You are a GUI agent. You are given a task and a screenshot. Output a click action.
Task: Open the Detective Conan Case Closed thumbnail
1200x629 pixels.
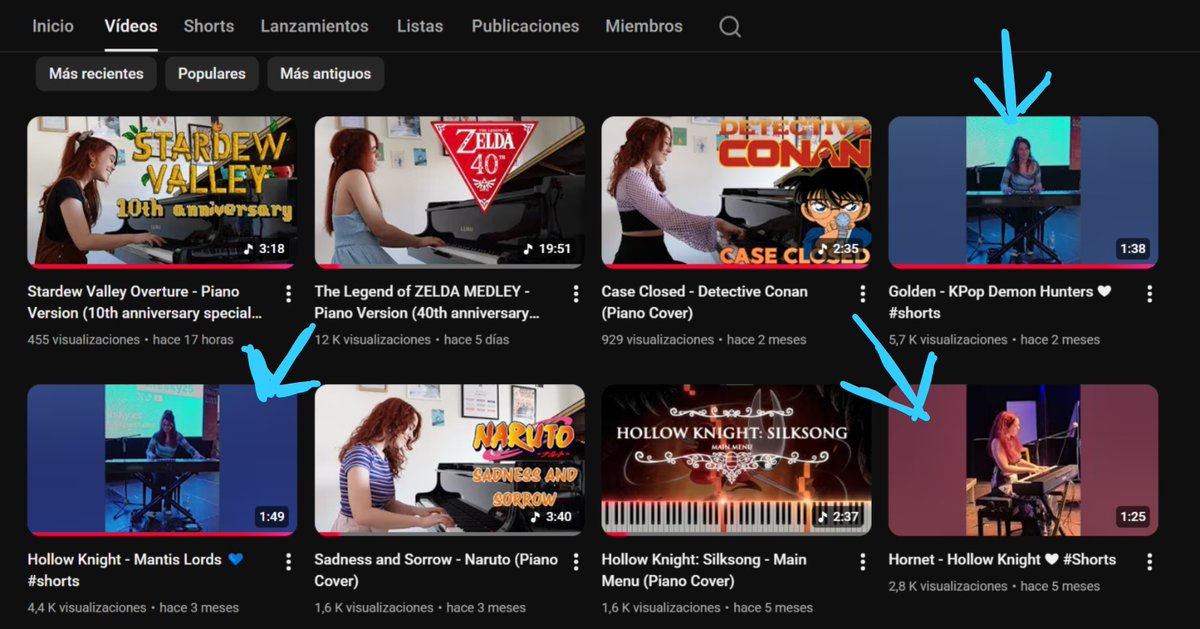tap(736, 192)
